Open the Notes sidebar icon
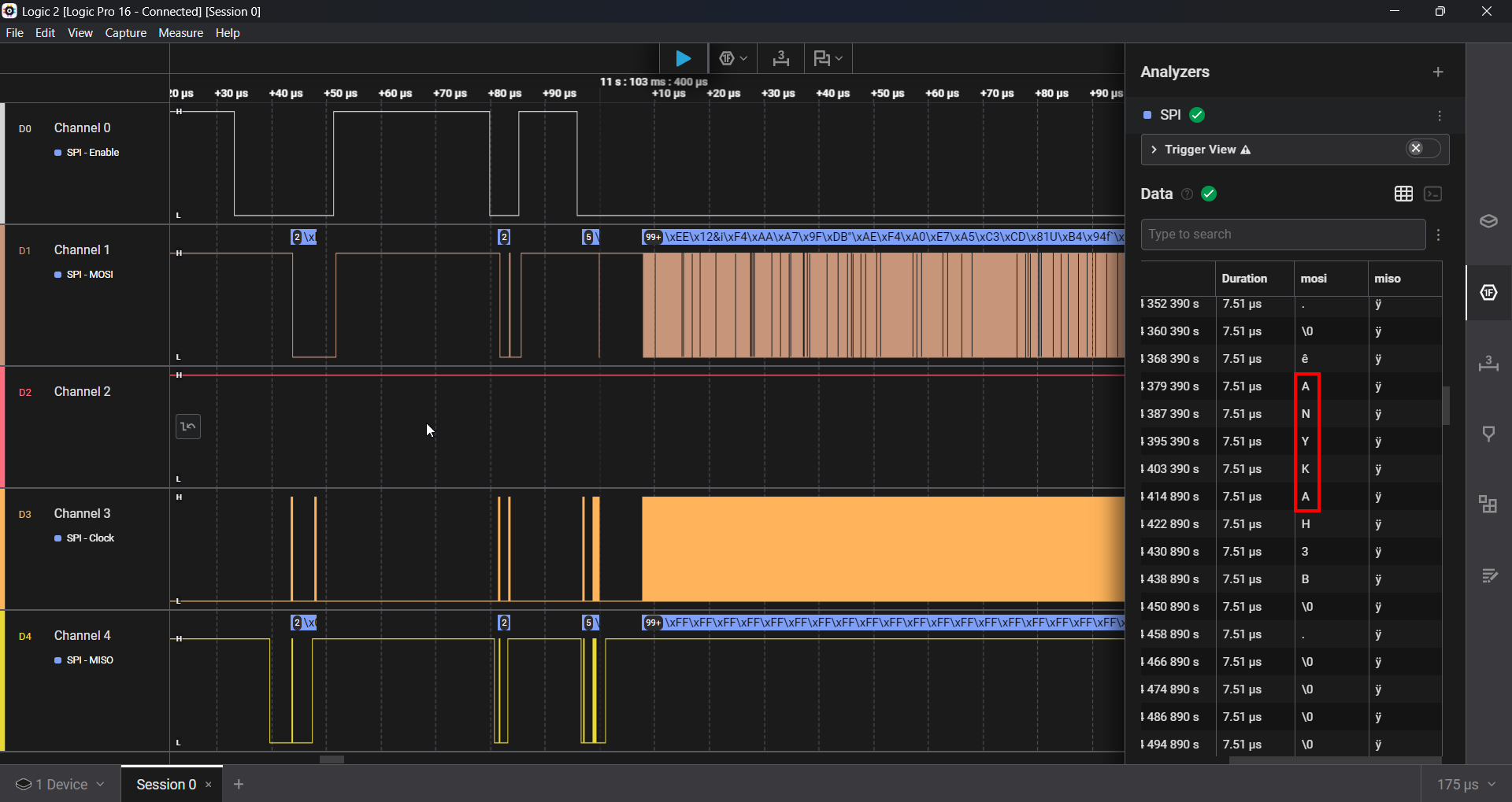Image resolution: width=1512 pixels, height=802 pixels. 1488,575
